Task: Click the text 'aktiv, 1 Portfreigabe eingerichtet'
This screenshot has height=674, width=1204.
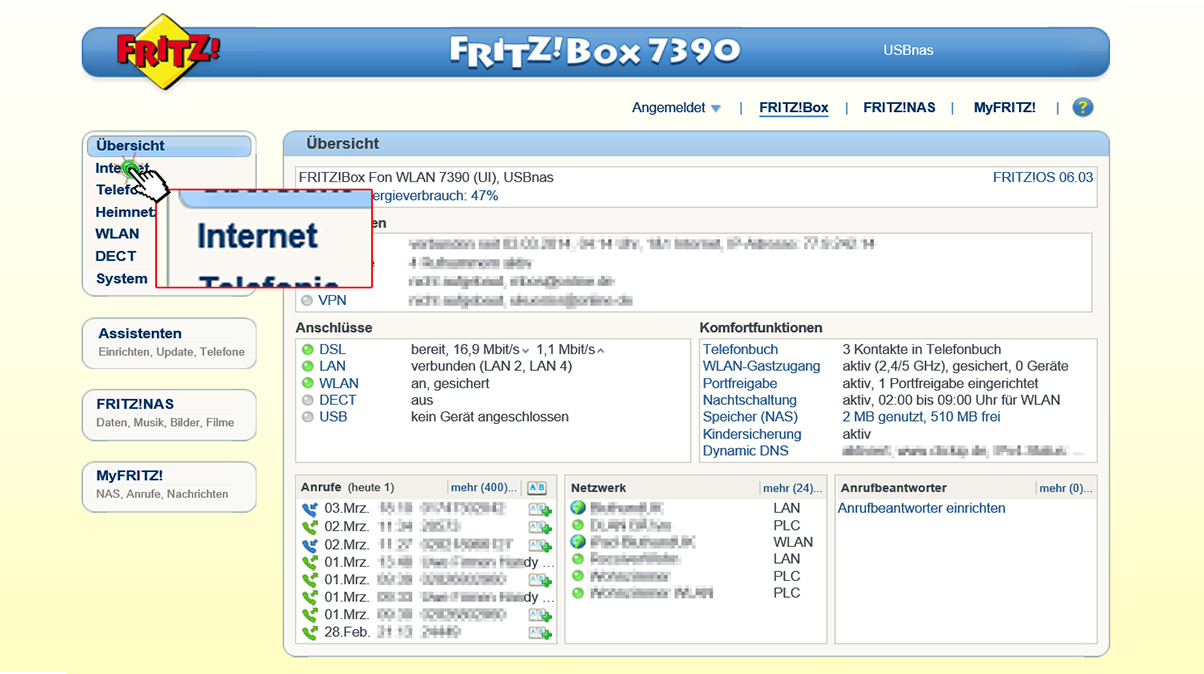Action: pos(940,384)
